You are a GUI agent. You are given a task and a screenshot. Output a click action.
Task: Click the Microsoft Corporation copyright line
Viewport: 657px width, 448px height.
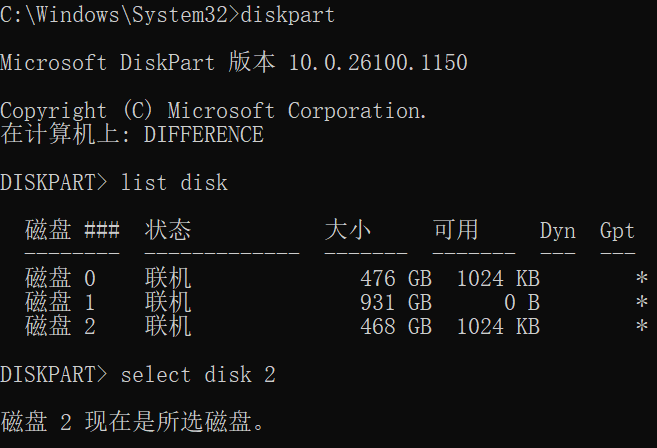213,110
